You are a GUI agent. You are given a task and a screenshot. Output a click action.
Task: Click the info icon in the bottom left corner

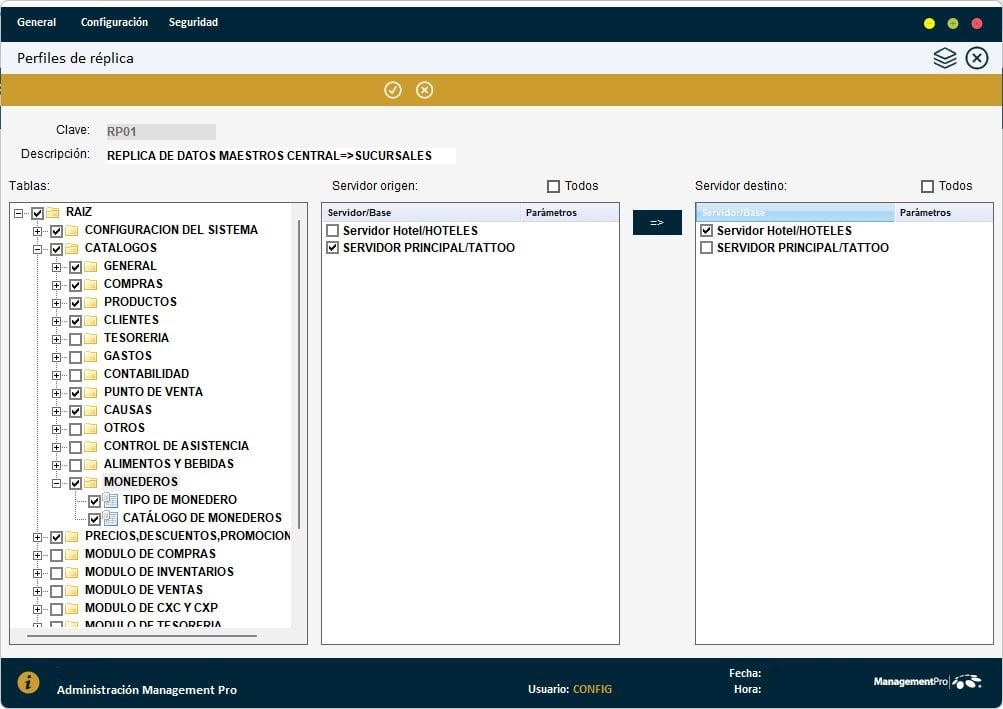click(x=28, y=682)
